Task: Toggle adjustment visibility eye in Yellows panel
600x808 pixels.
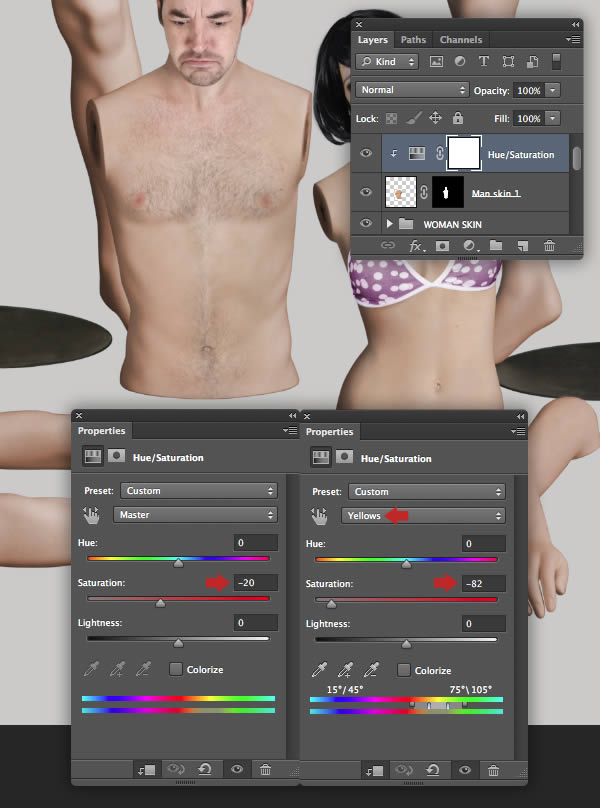Action: tap(465, 771)
